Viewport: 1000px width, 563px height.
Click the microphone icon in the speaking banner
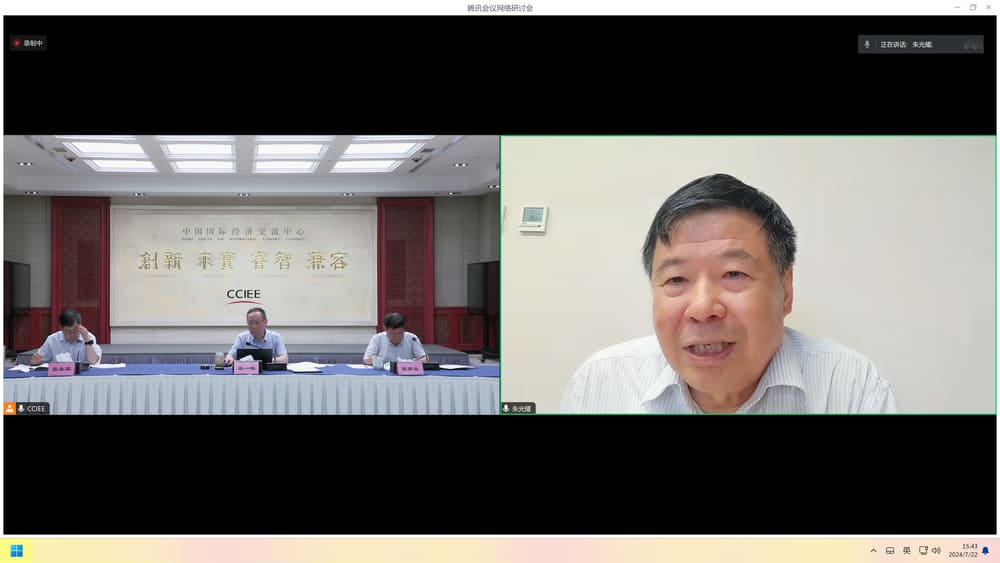tap(867, 44)
